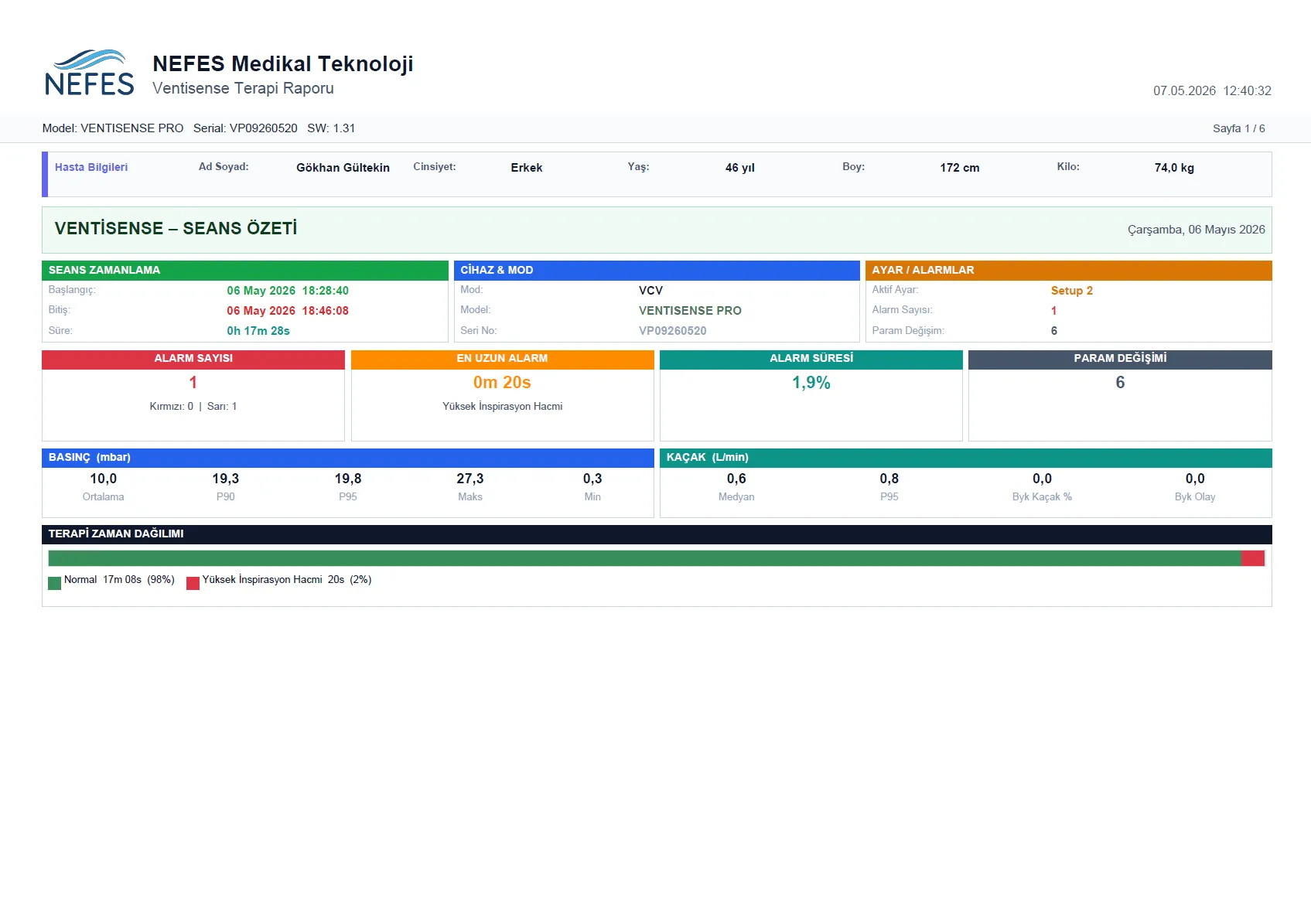
Task: Click the page indicator "Sayfa 1 / 6"
Action: pos(1239,128)
